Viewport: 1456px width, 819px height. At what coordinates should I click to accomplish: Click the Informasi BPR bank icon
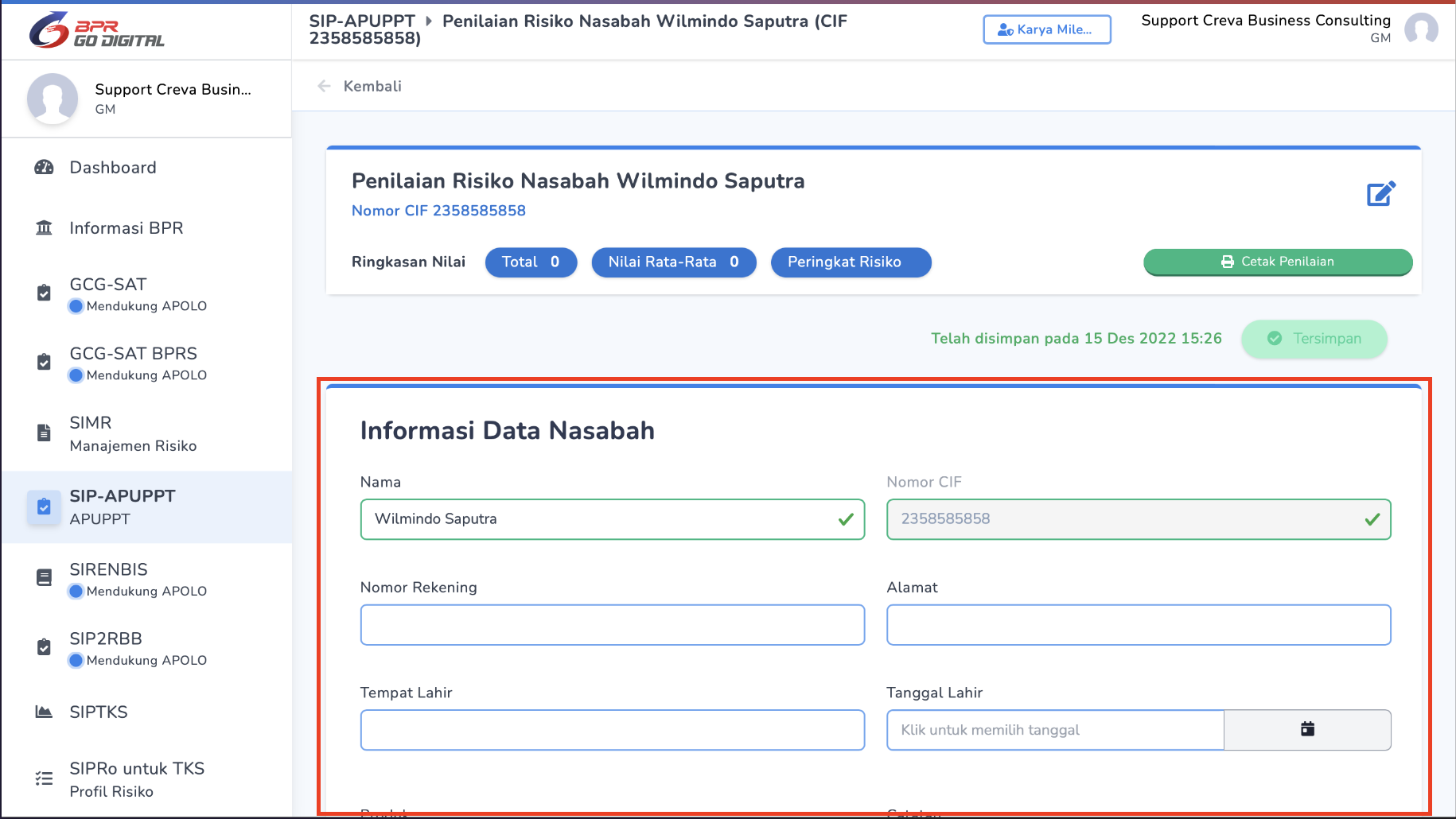(x=44, y=228)
